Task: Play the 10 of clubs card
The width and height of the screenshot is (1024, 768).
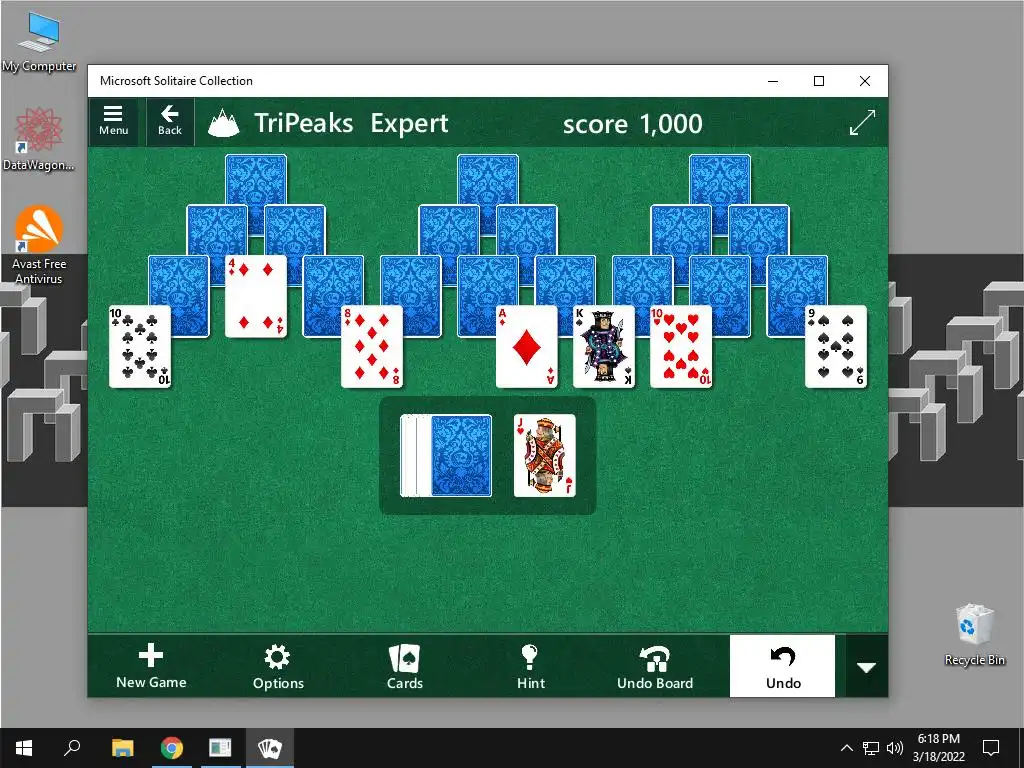Action: [140, 347]
